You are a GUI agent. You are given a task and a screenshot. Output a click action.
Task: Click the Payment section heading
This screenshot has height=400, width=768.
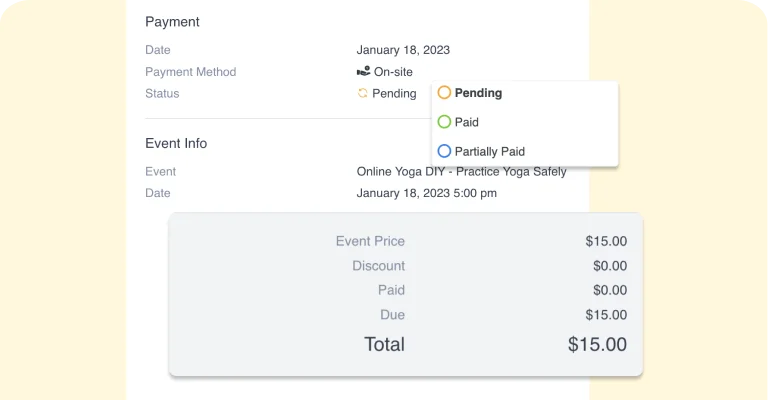172,22
